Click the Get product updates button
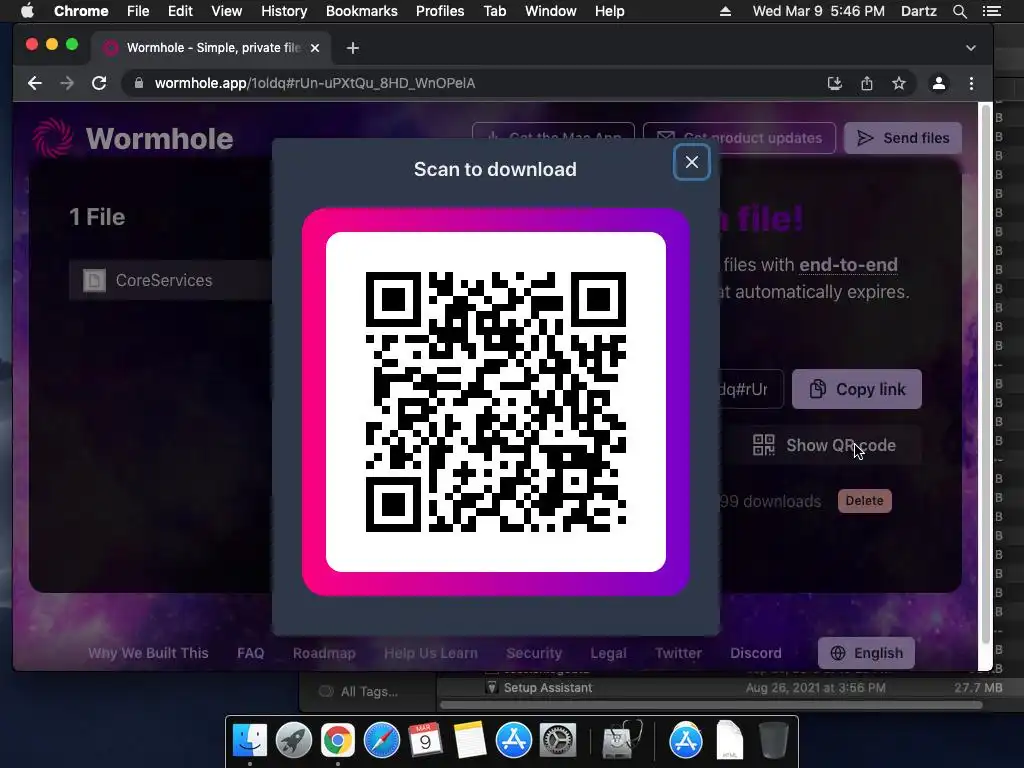Image resolution: width=1024 pixels, height=768 pixels. coord(739,138)
